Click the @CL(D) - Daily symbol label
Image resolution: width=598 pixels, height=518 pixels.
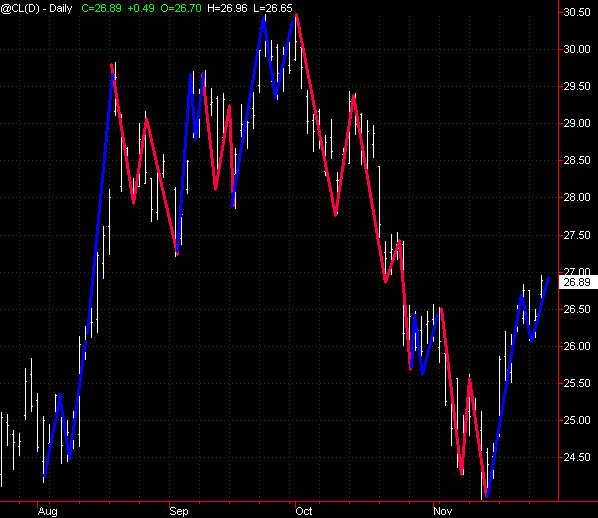[x=37, y=8]
